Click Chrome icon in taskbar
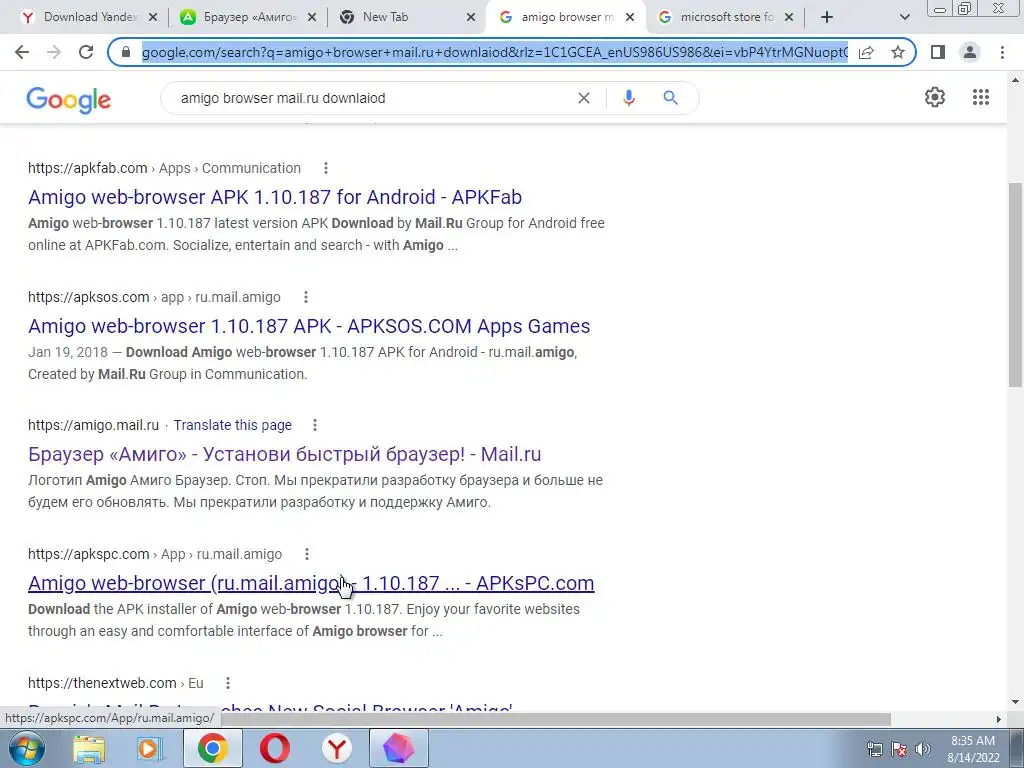The image size is (1024, 768). click(213, 748)
